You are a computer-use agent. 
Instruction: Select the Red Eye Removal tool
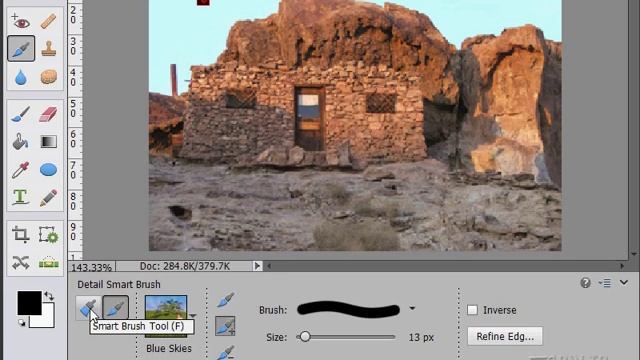coord(20,21)
